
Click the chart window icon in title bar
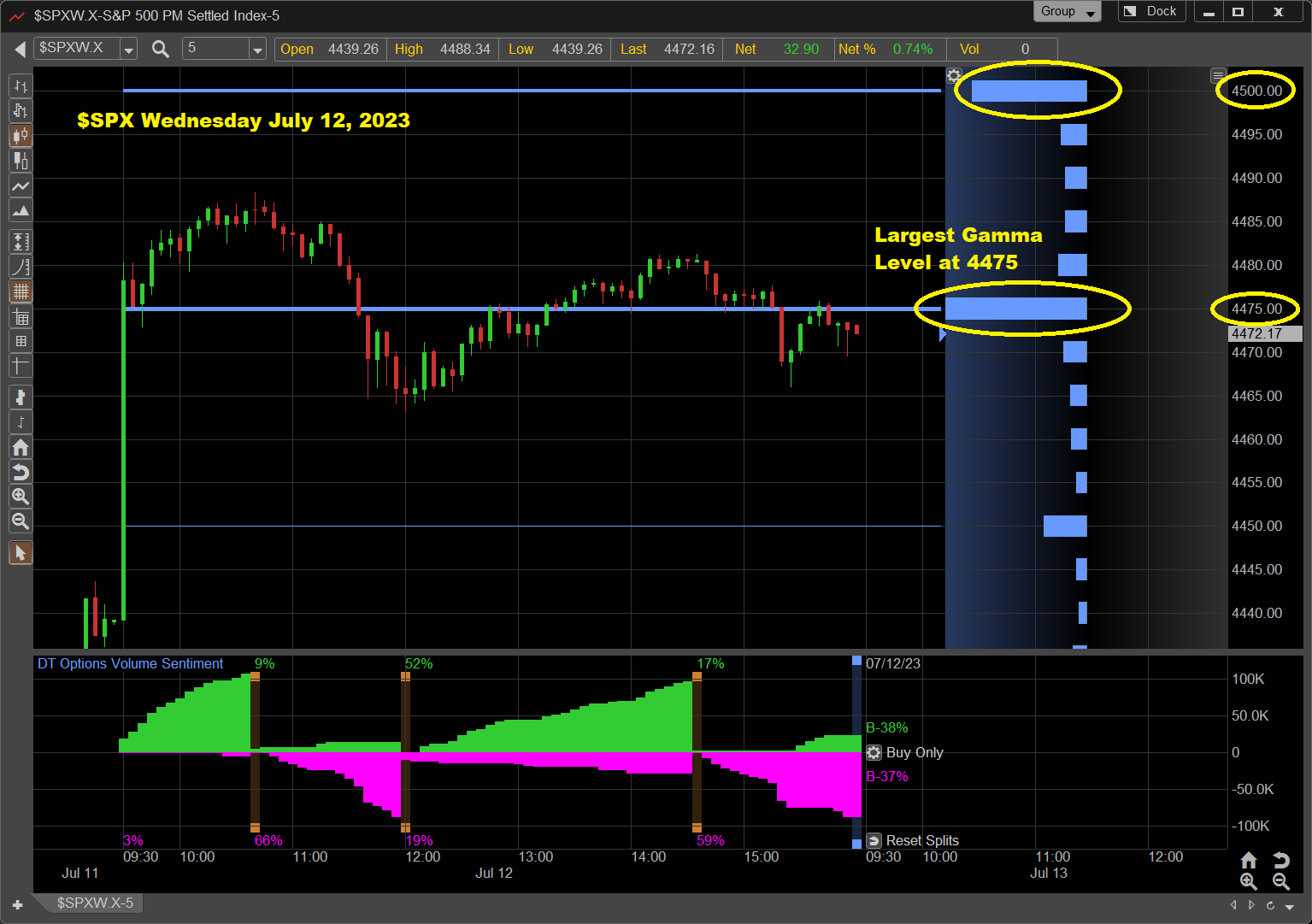16,15
